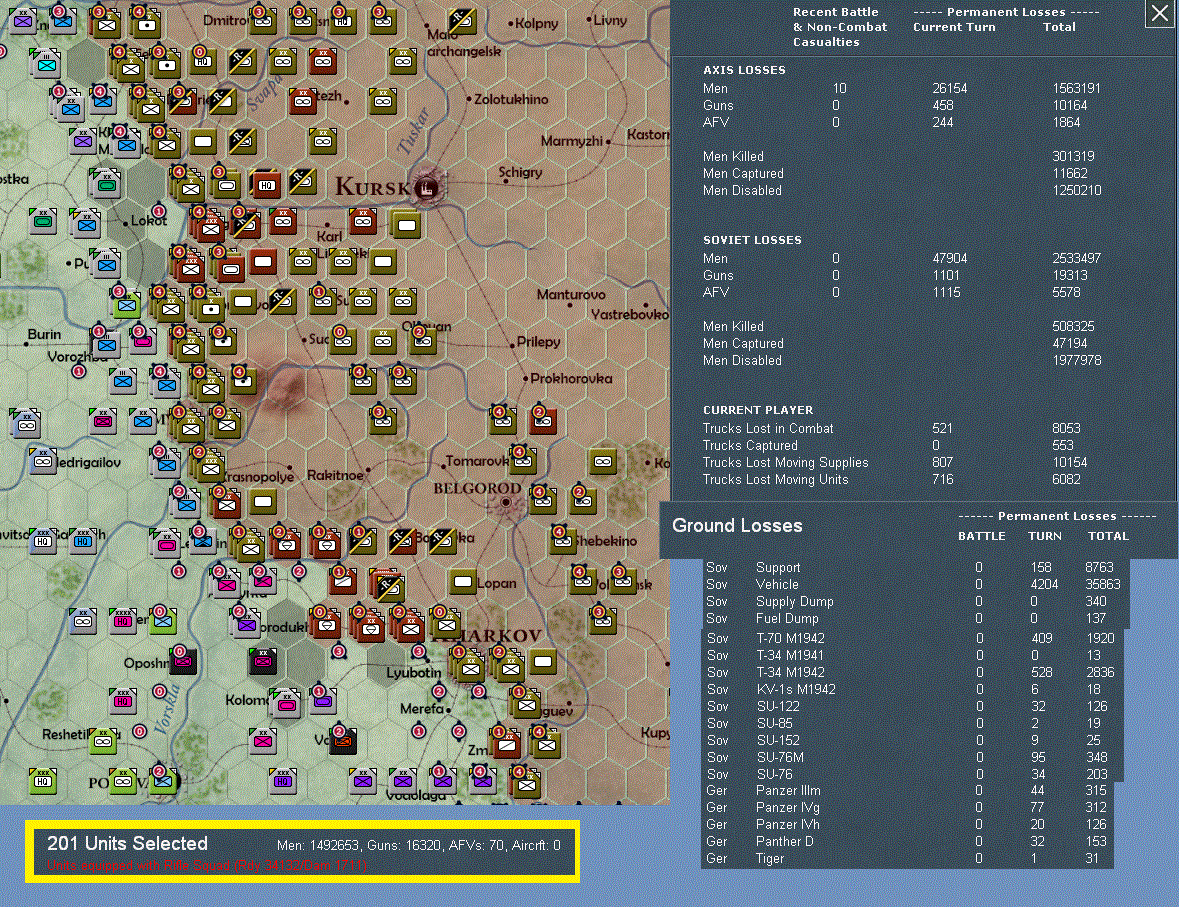Viewport: 1179px width, 907px height.
Task: Click the Kursk factory city marker
Action: coord(427,187)
